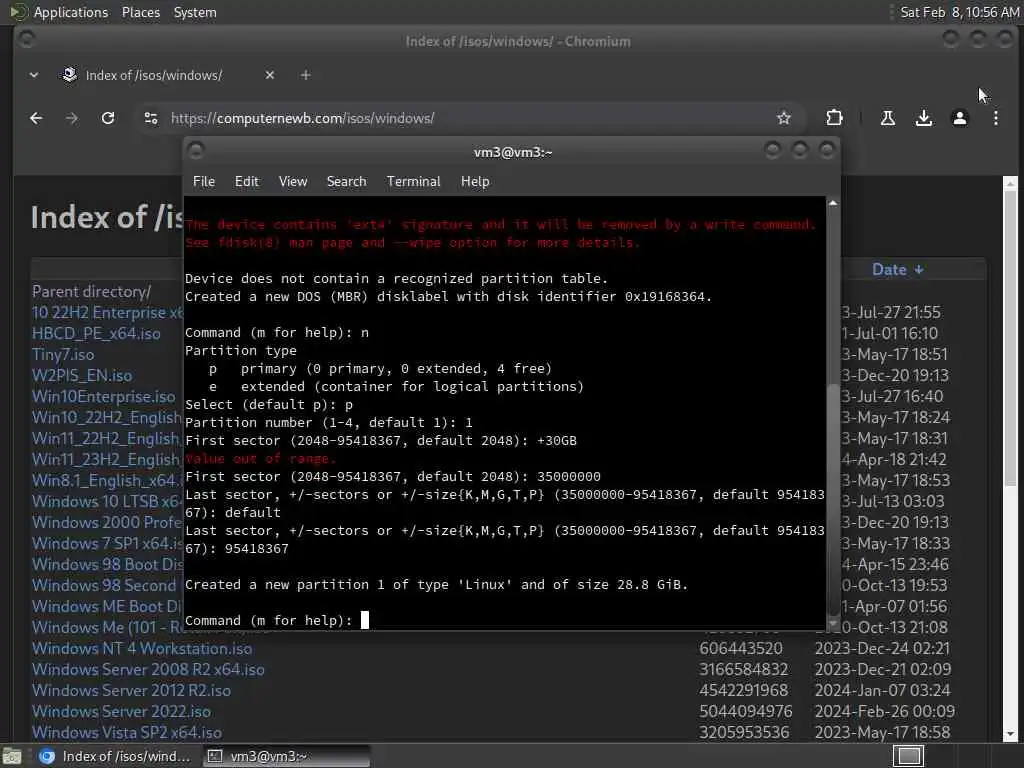Open a new Chromium tab
This screenshot has width=1024, height=768.
(x=306, y=75)
